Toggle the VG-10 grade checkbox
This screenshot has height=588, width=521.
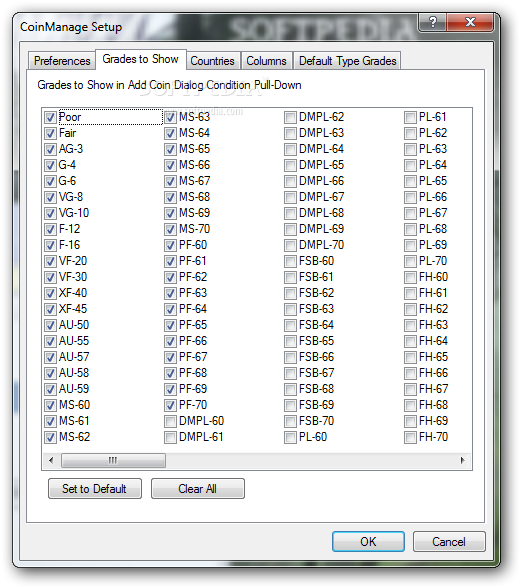[x=50, y=213]
